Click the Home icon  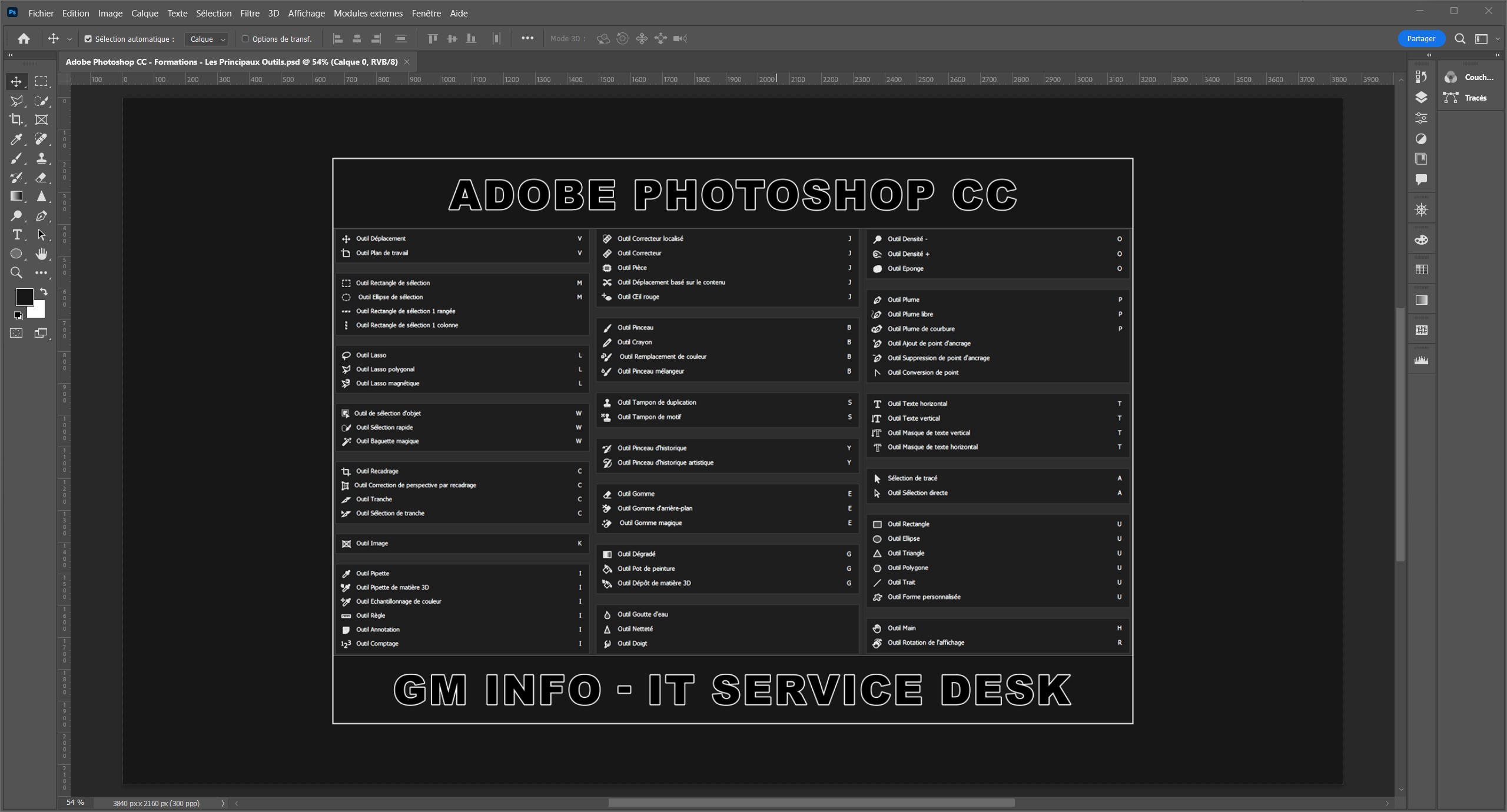(x=24, y=39)
